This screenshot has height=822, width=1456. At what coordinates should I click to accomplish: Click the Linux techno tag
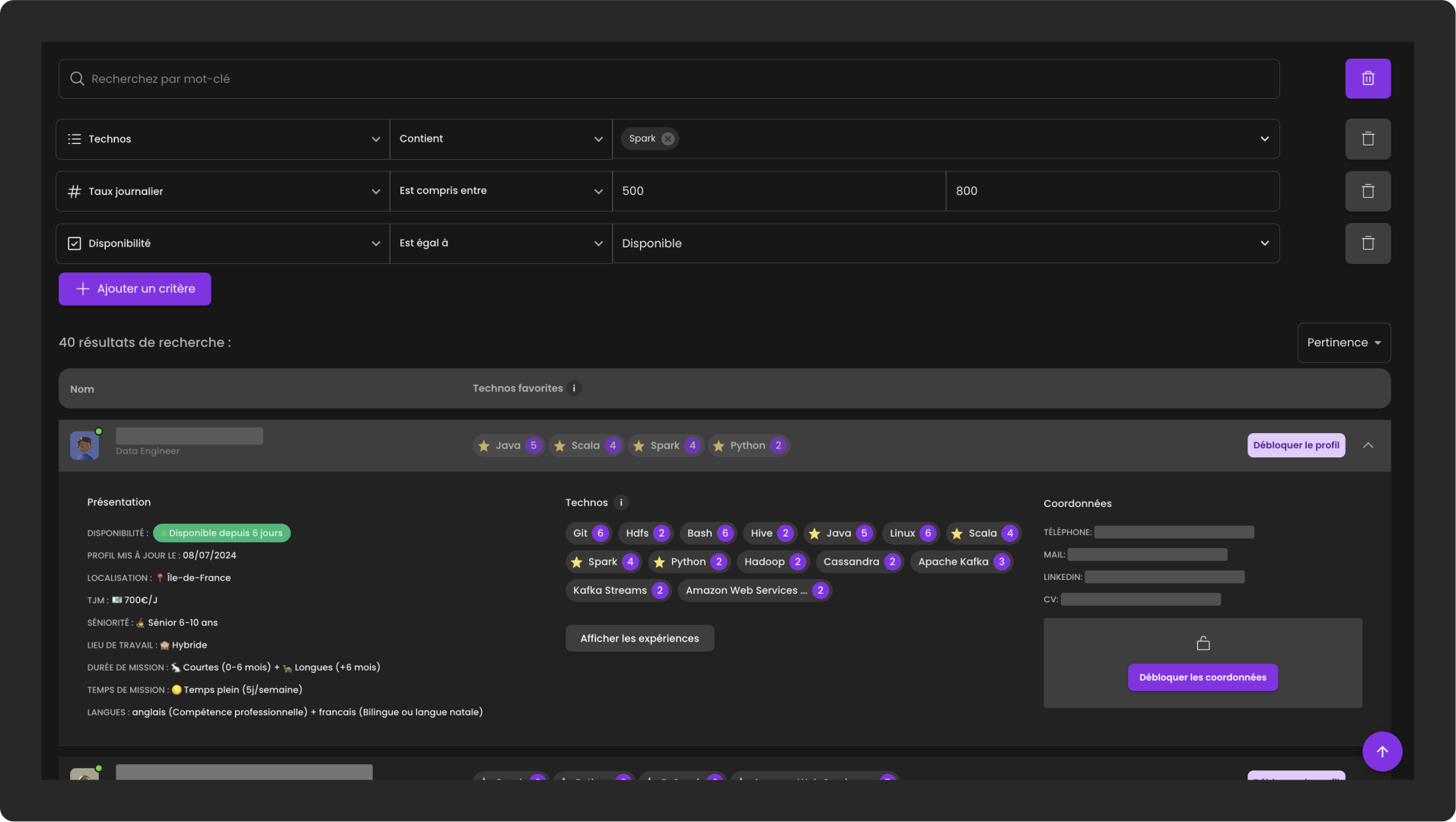point(911,533)
